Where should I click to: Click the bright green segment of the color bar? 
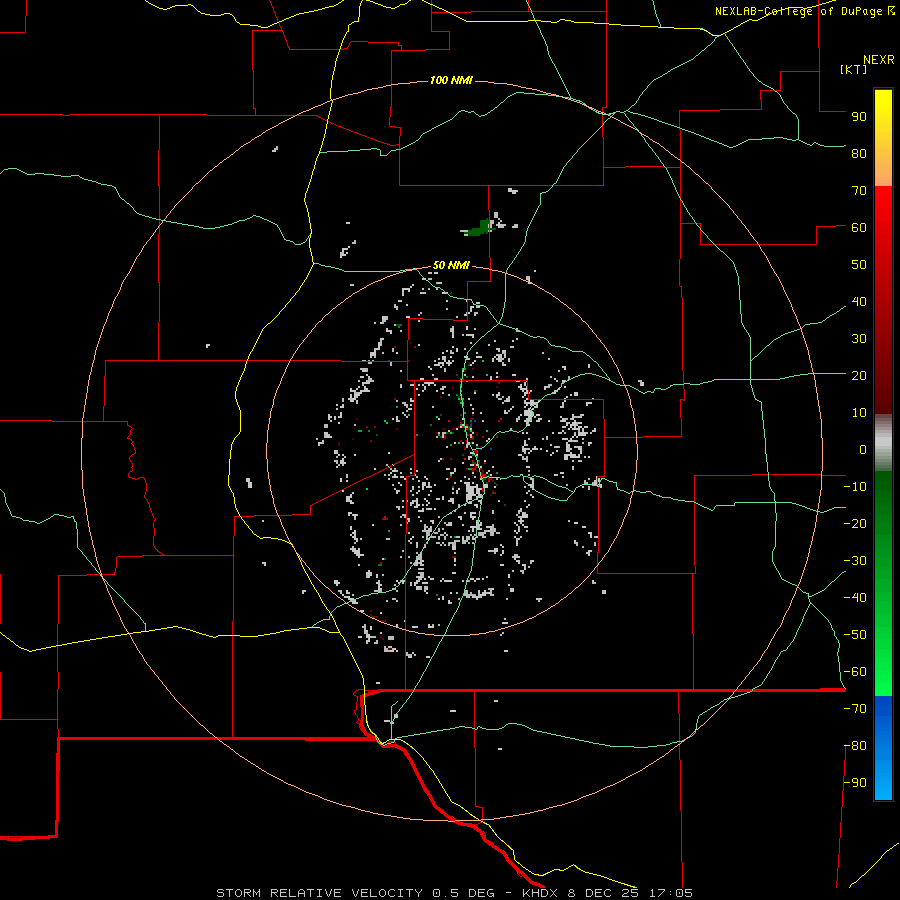[x=883, y=660]
